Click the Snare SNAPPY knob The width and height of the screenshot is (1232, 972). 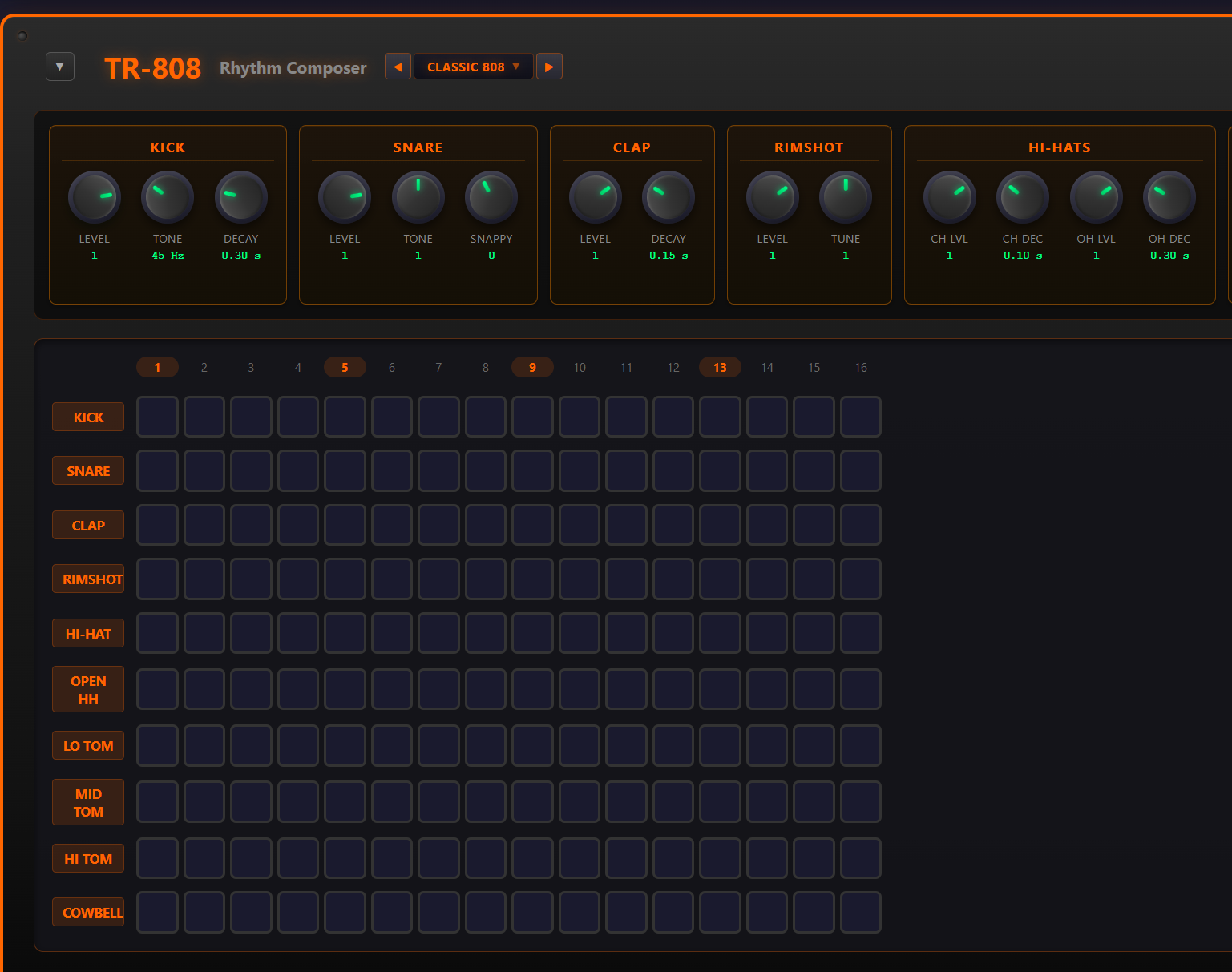tap(491, 197)
